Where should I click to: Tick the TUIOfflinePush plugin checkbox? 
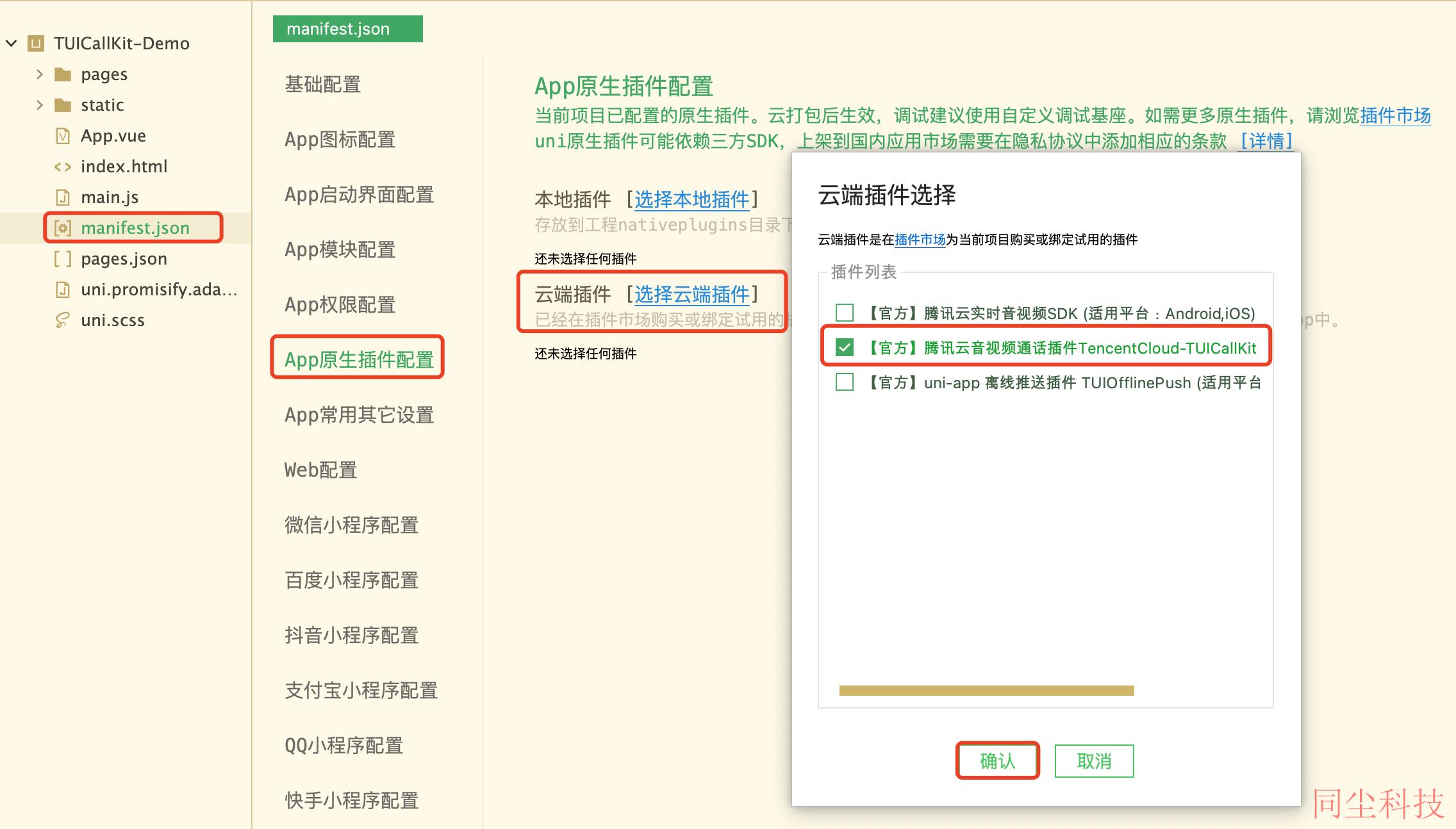point(845,382)
